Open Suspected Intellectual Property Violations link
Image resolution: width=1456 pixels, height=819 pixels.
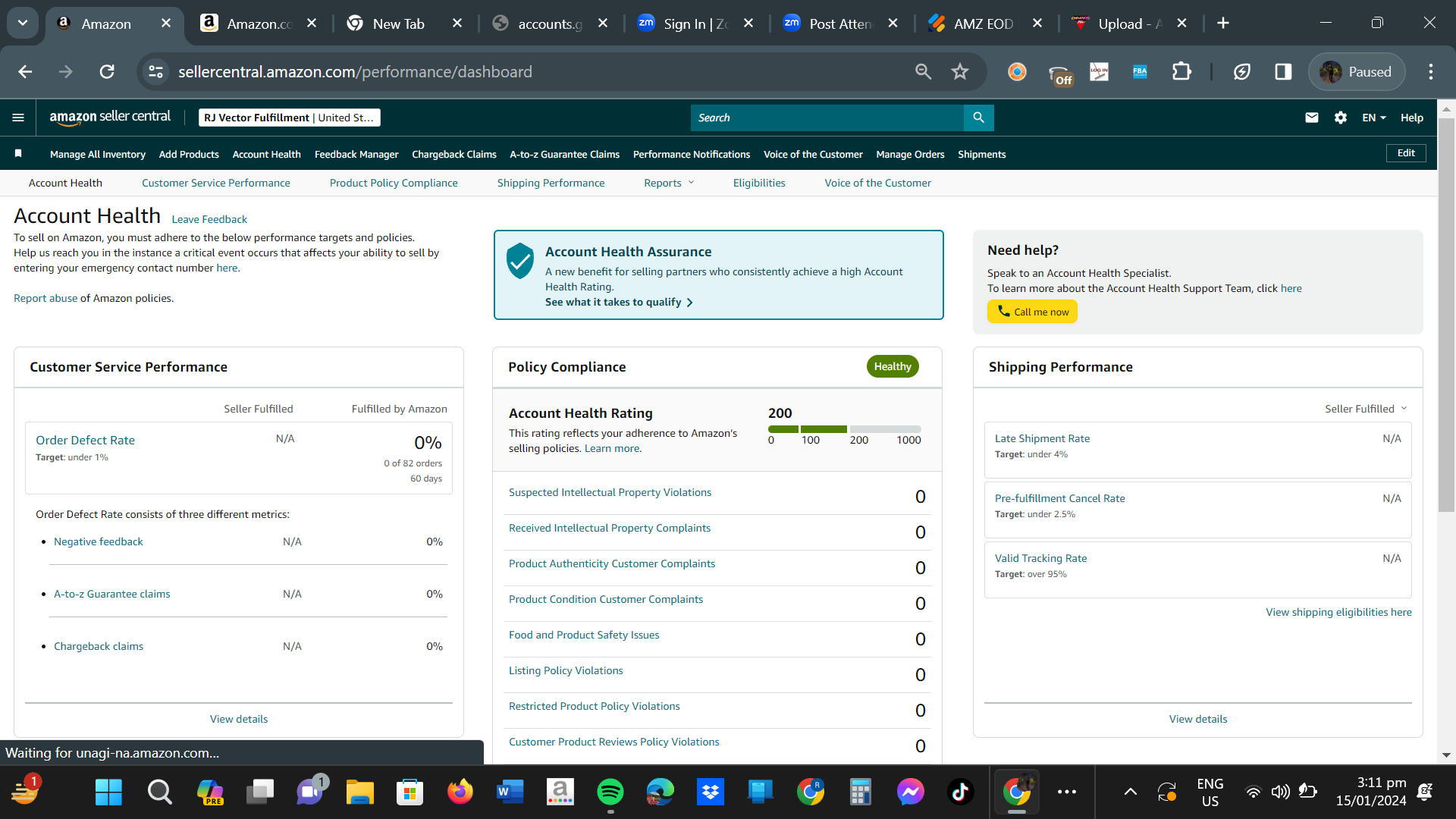coord(610,492)
